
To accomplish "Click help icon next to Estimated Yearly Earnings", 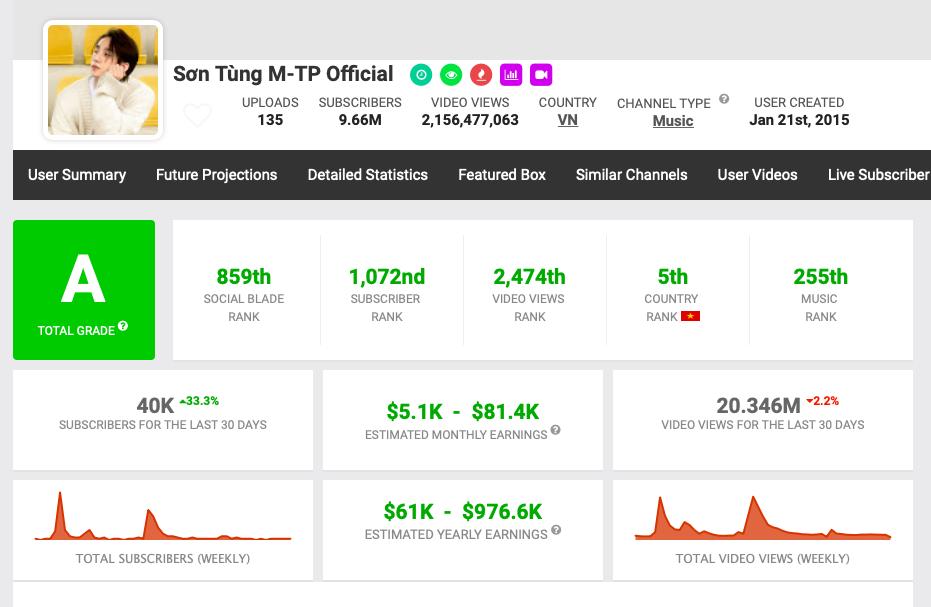I will click(556, 531).
